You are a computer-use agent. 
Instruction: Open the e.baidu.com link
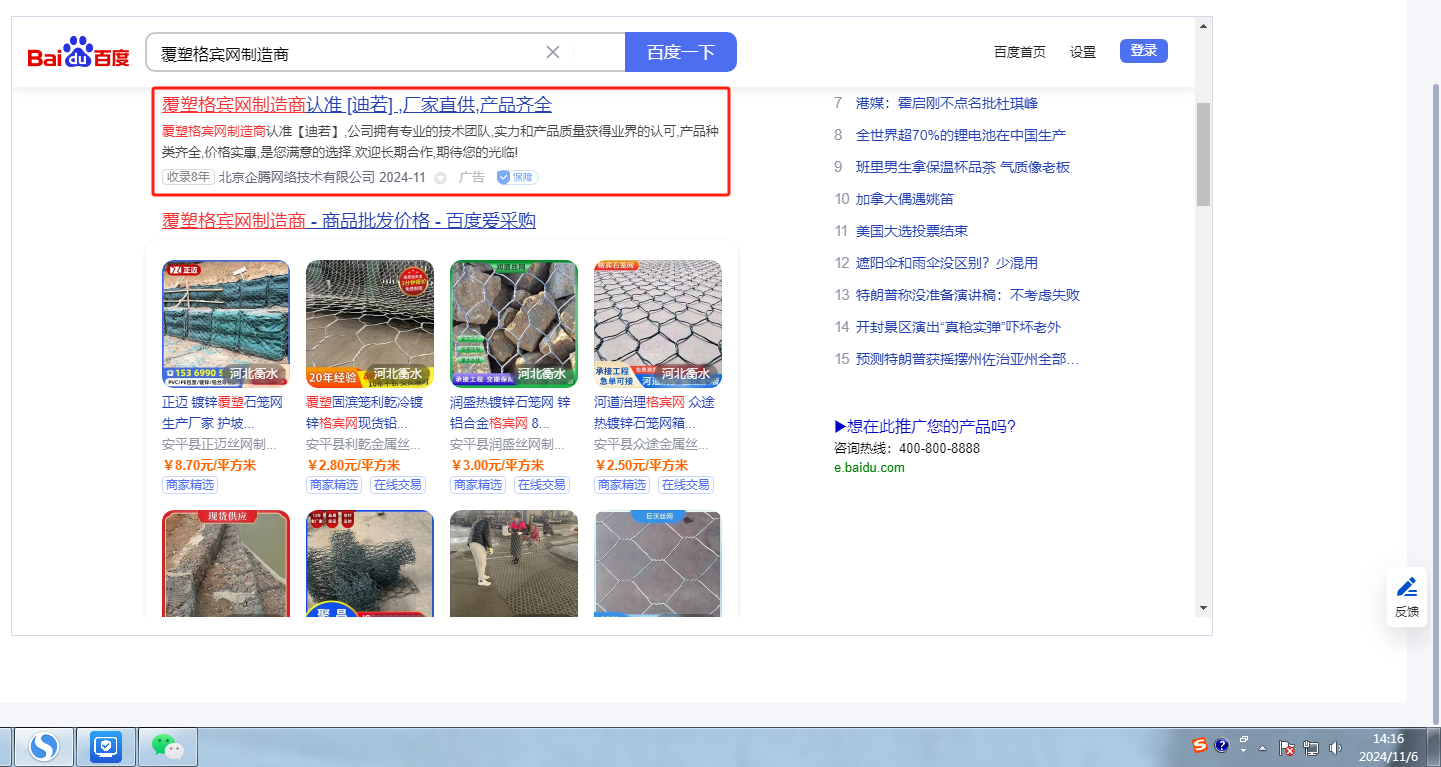(x=869, y=467)
